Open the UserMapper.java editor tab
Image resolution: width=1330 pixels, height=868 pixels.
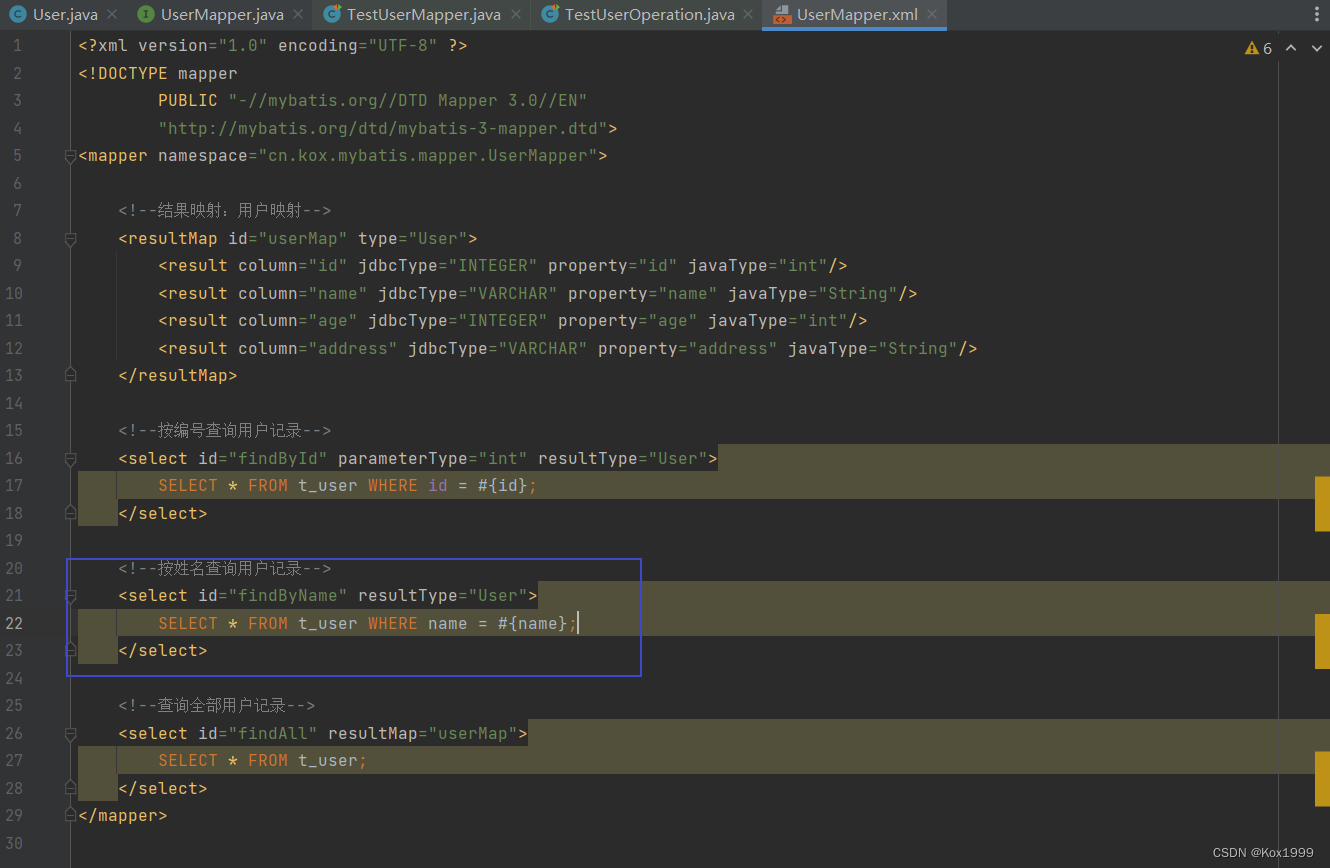tap(222, 15)
